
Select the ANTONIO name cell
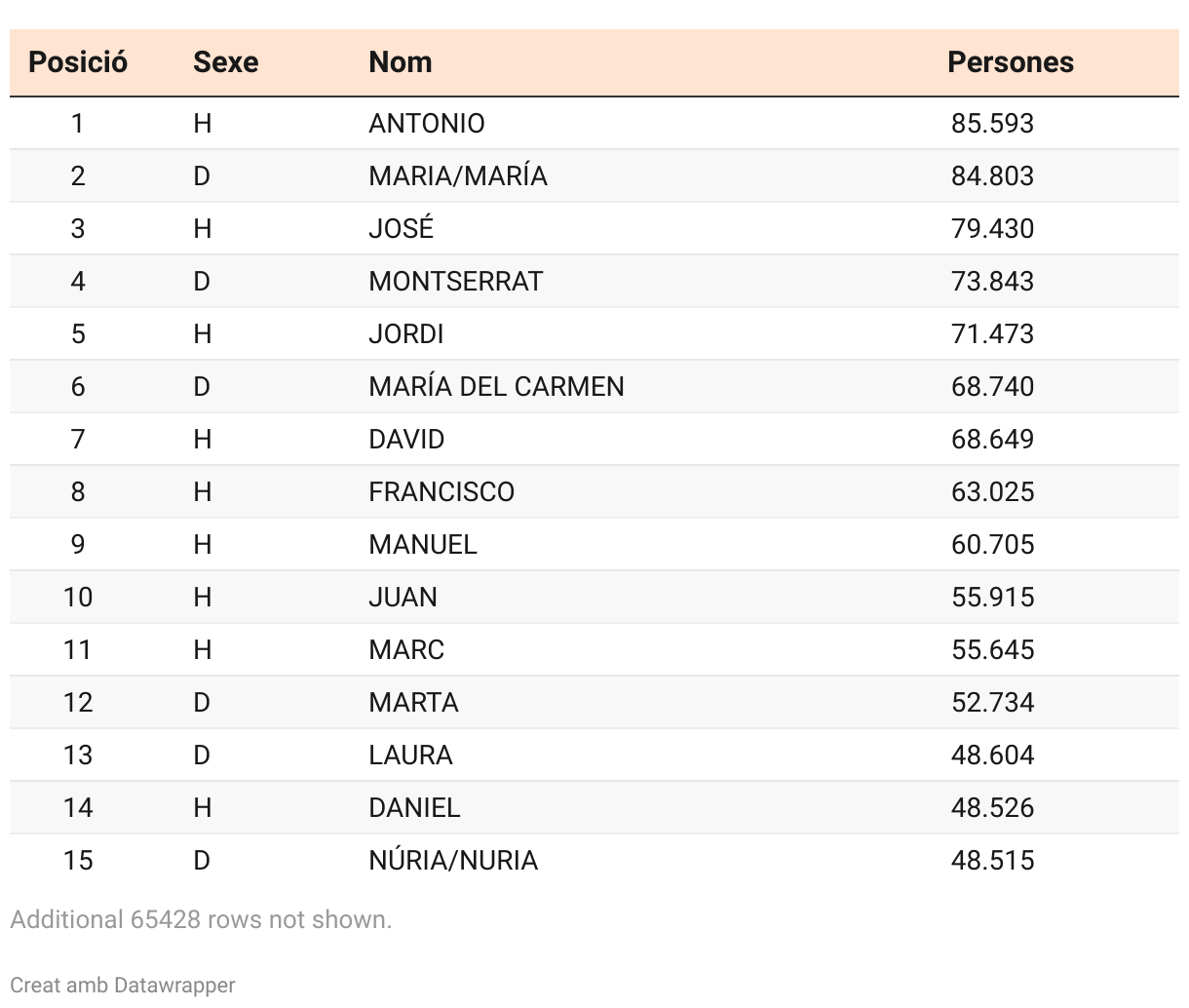click(426, 124)
